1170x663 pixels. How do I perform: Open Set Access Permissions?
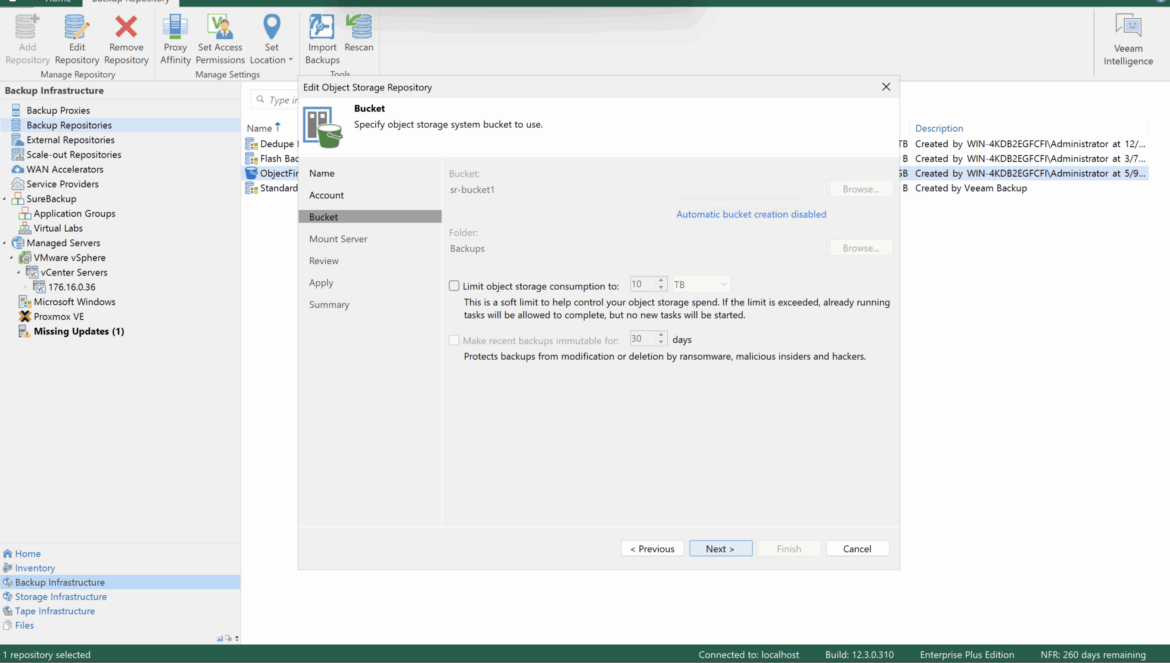coord(220,39)
